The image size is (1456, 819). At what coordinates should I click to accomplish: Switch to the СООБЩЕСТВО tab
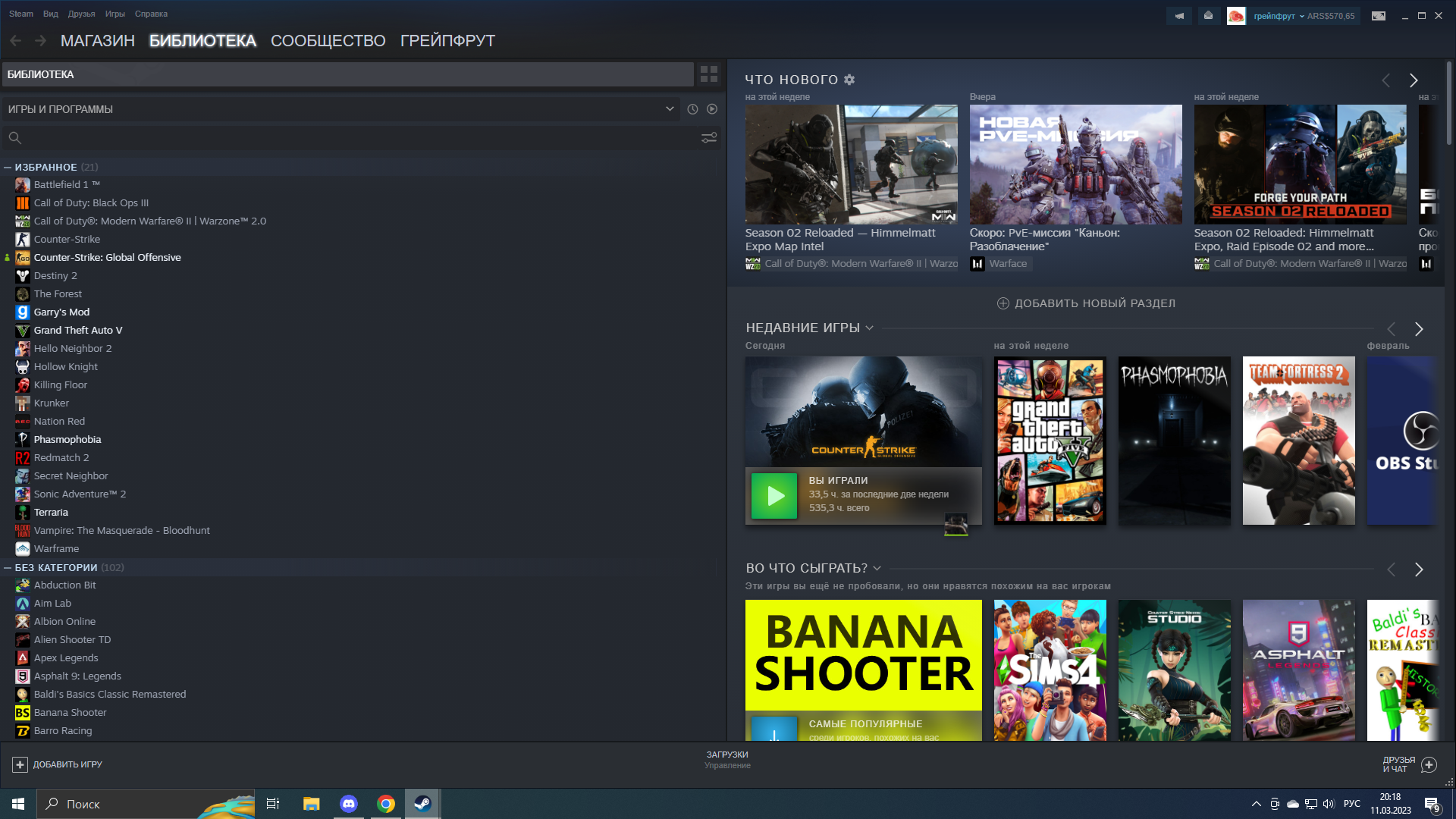click(328, 41)
